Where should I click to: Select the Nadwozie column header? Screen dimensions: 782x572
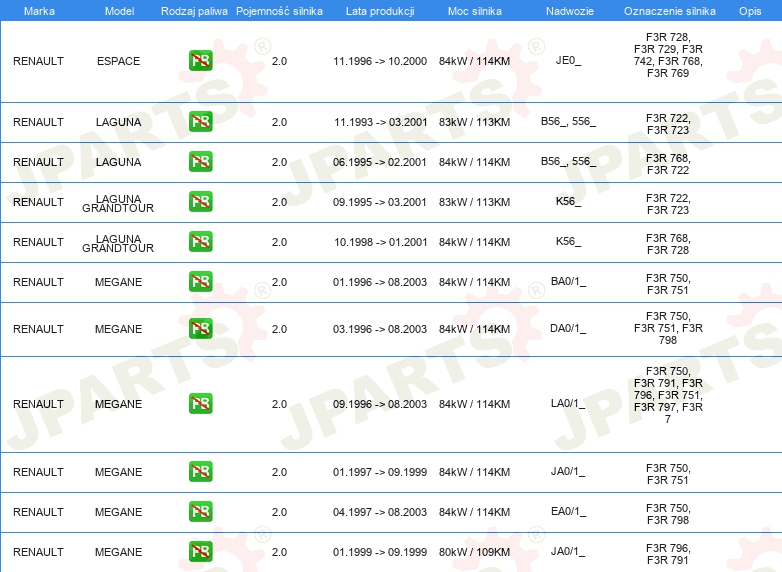pyautogui.click(x=568, y=10)
